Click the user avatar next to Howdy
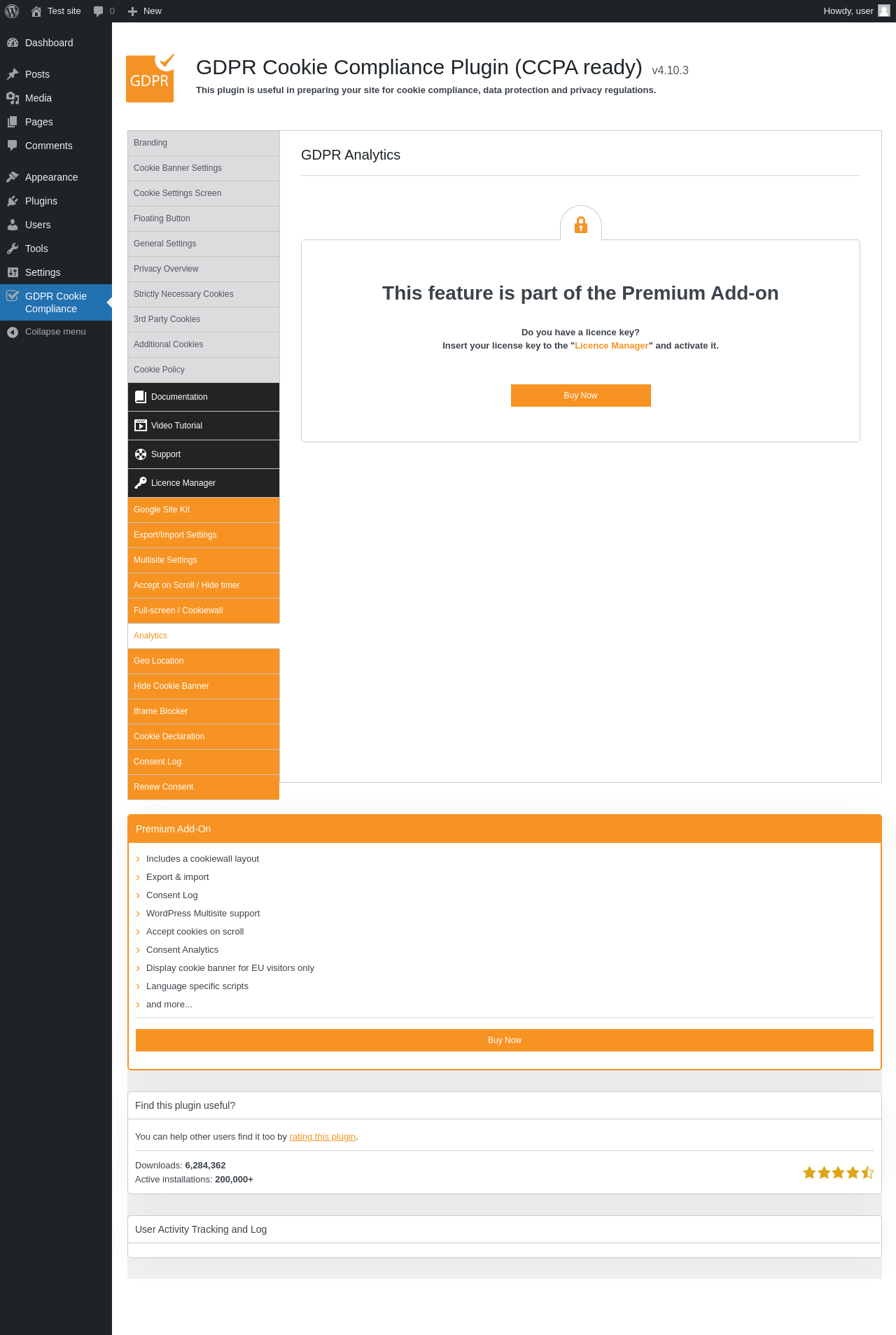The width and height of the screenshot is (896, 1335). coord(884,11)
